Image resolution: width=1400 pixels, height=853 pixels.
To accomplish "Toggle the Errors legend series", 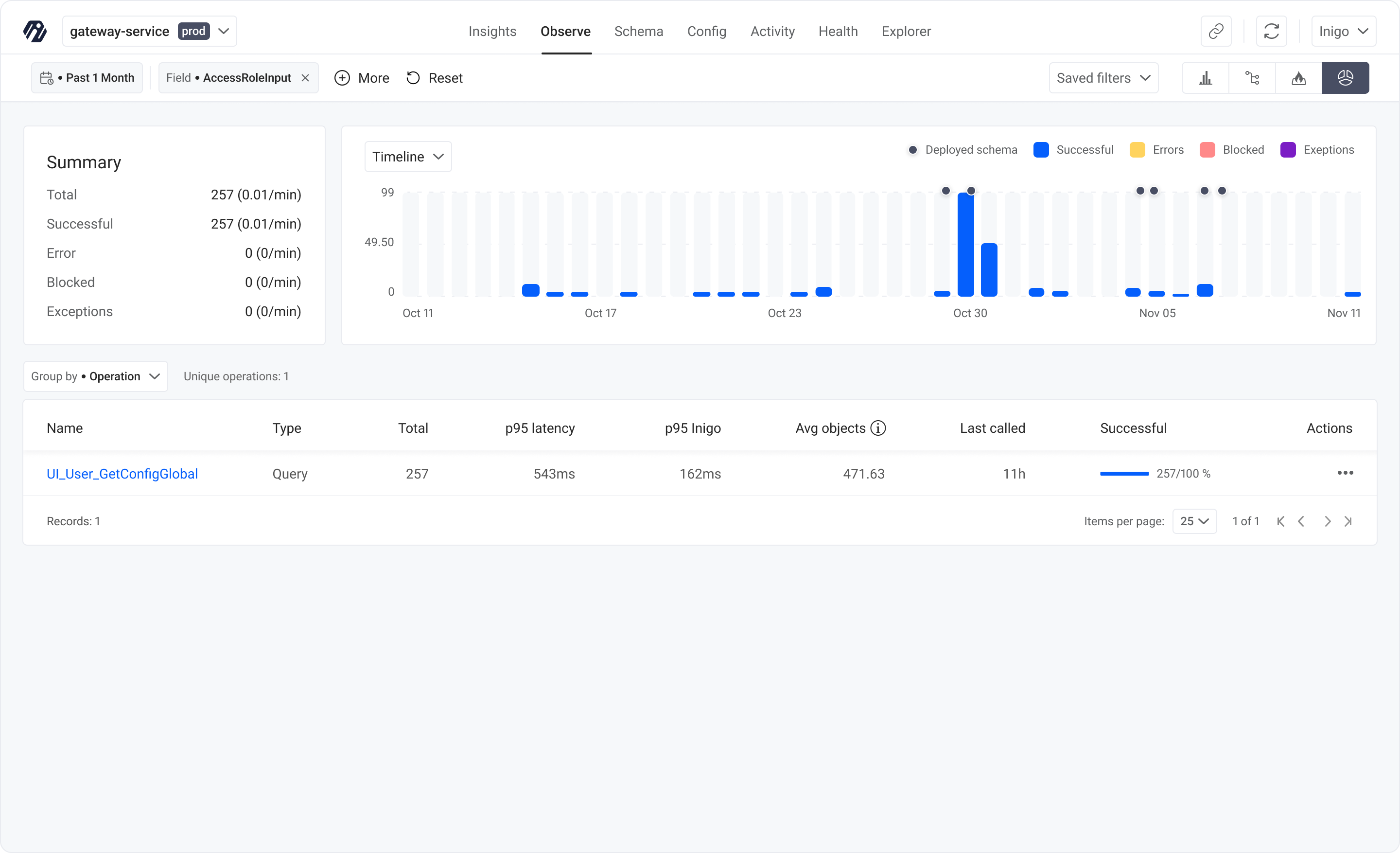I will point(1157,149).
